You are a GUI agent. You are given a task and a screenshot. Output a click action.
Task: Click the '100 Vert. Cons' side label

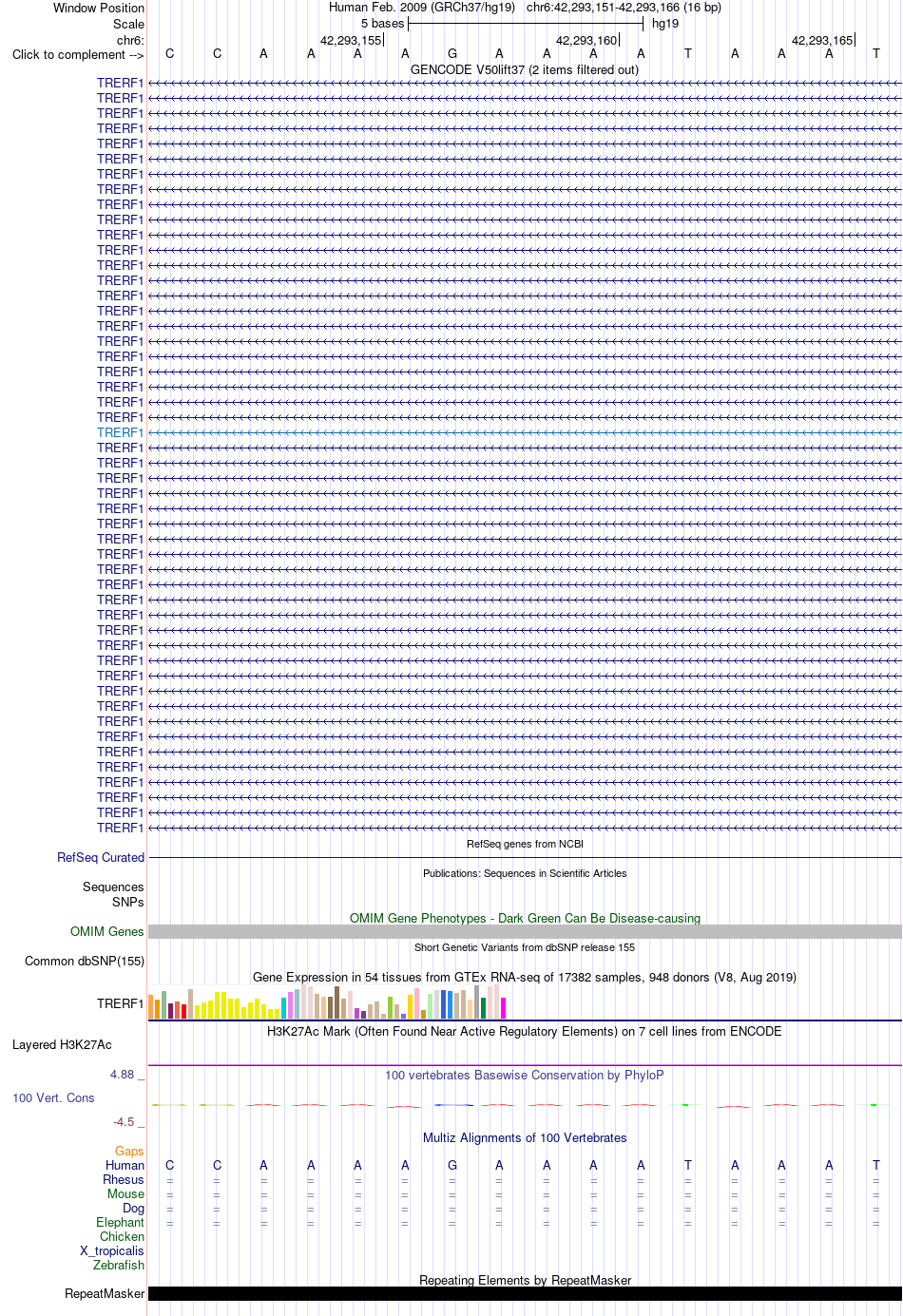(53, 1097)
